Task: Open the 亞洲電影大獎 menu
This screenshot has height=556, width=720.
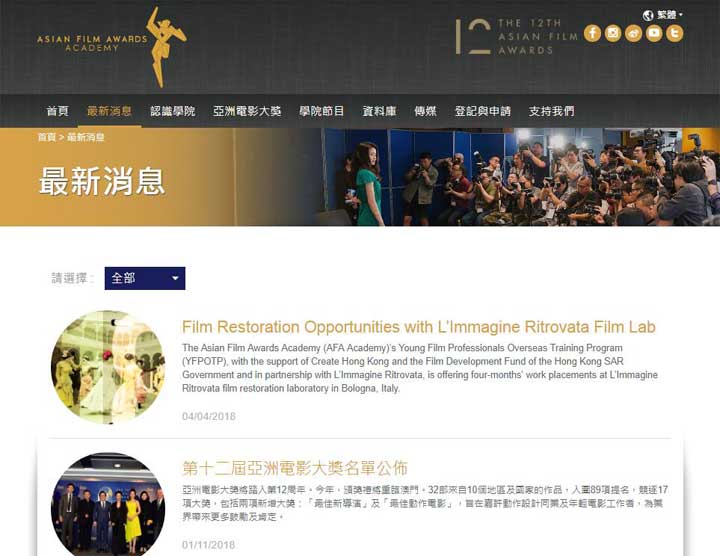Action: coord(247,111)
